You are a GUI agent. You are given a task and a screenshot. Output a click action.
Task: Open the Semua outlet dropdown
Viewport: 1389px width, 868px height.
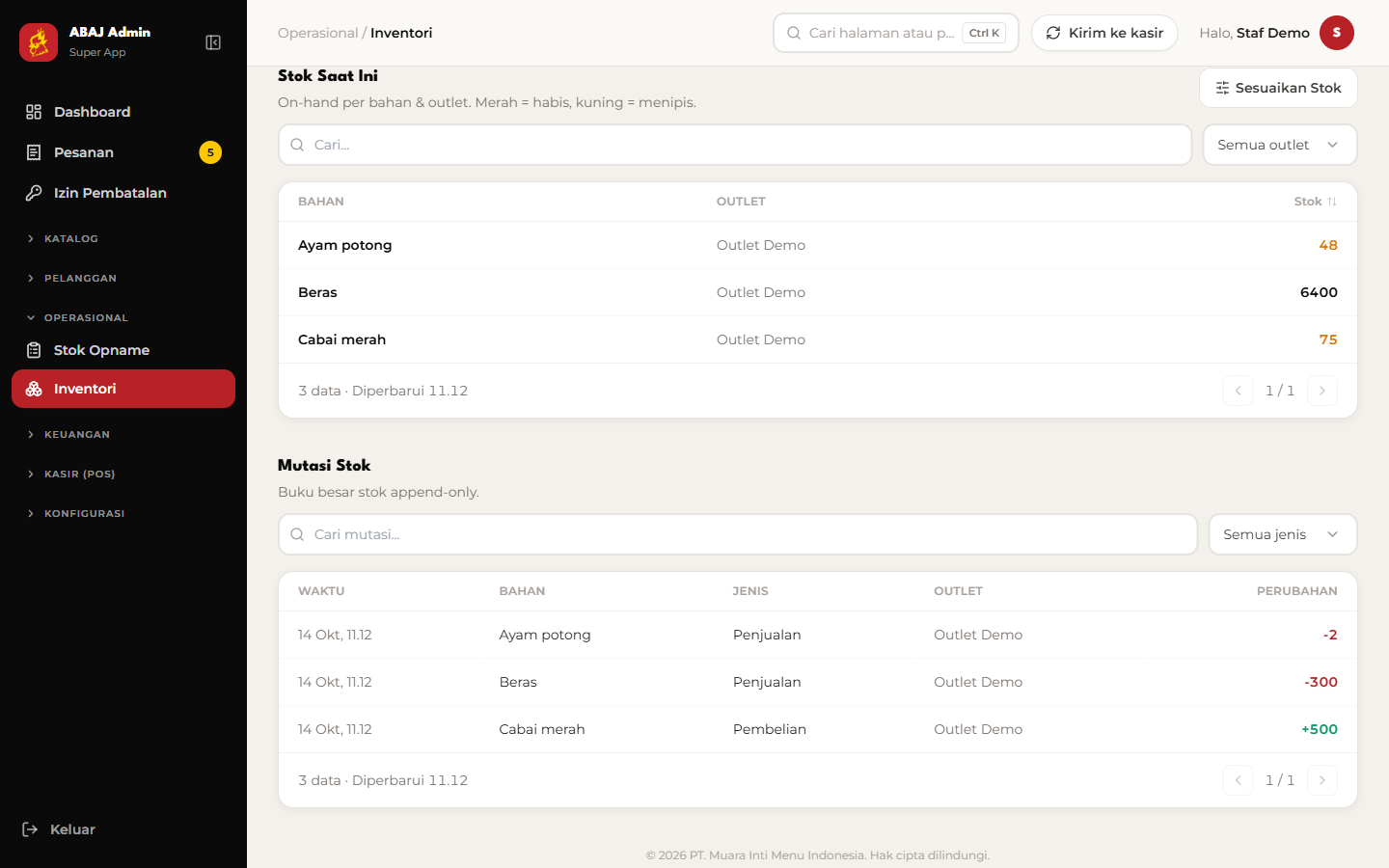(1280, 145)
